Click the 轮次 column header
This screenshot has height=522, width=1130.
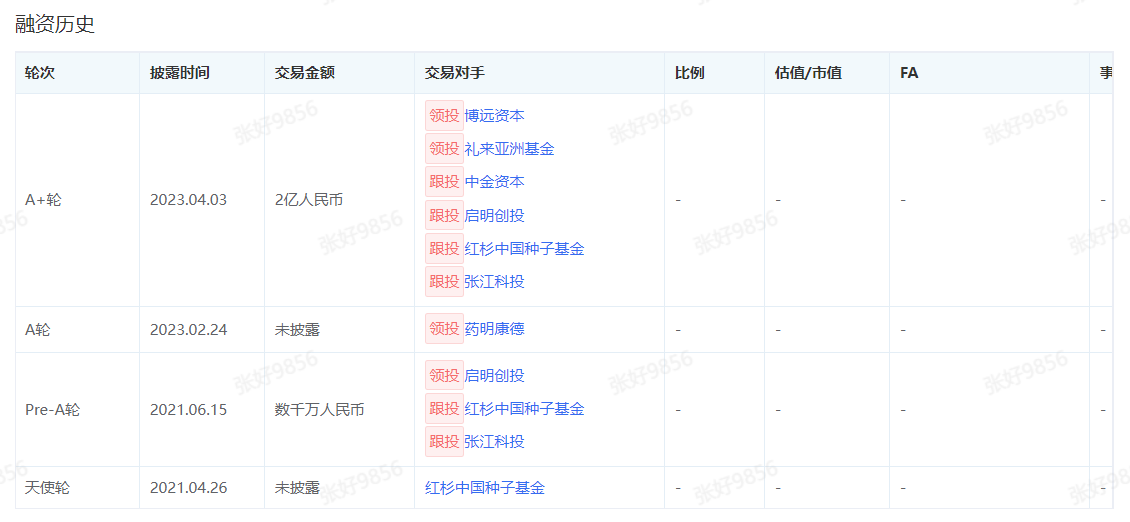coord(40,73)
